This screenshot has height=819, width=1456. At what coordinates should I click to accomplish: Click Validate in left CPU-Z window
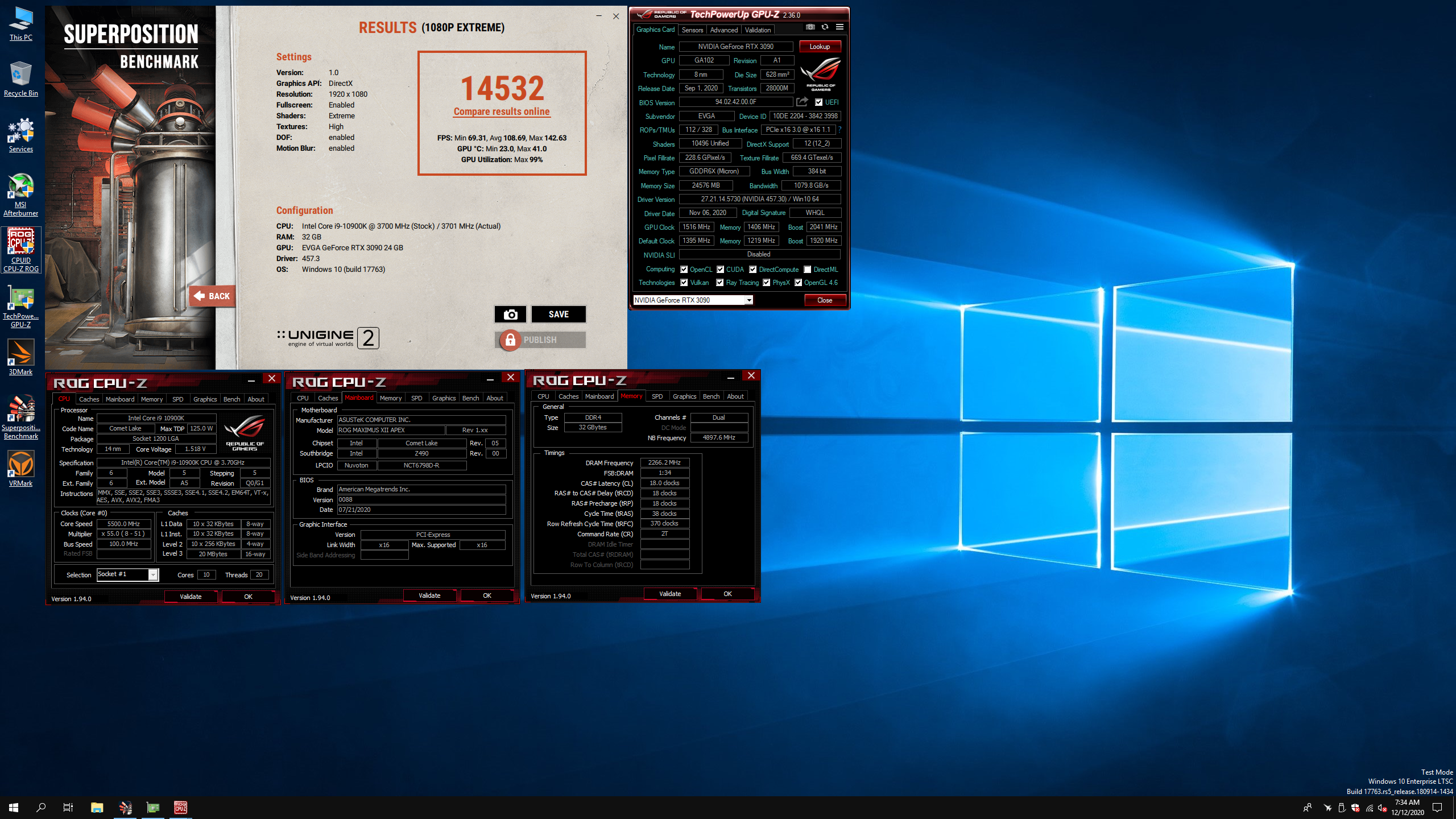tap(191, 597)
